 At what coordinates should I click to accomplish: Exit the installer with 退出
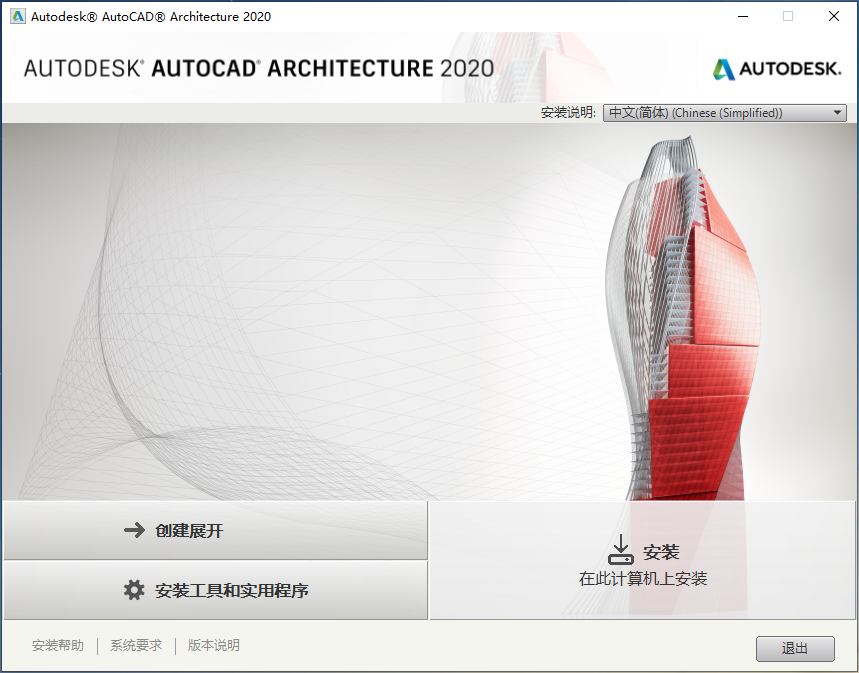point(795,648)
